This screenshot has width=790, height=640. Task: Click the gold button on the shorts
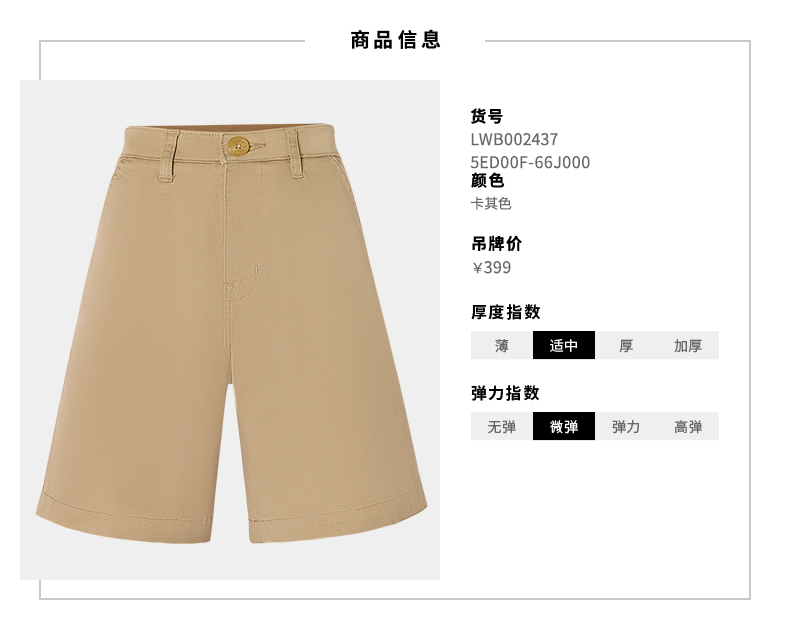click(x=238, y=146)
